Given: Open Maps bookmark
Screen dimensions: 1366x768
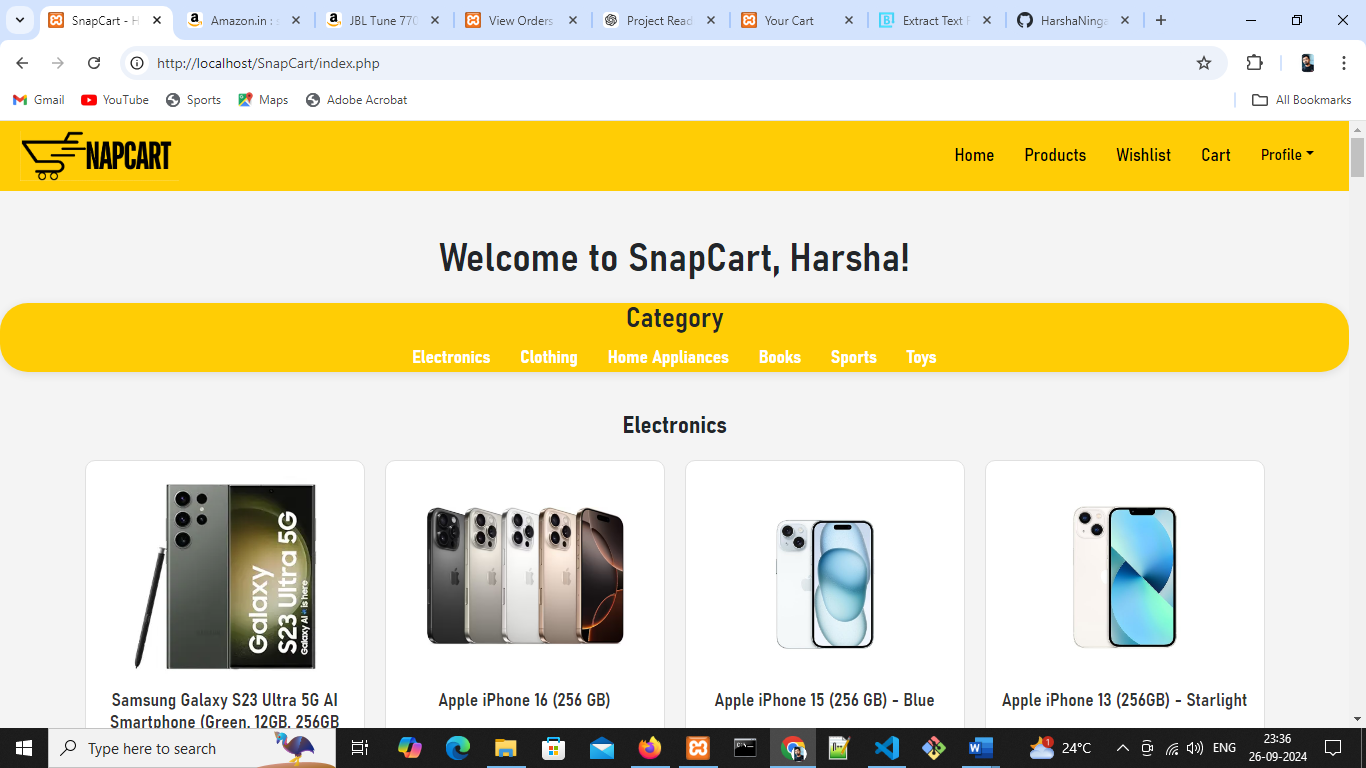Looking at the screenshot, I should click(263, 100).
